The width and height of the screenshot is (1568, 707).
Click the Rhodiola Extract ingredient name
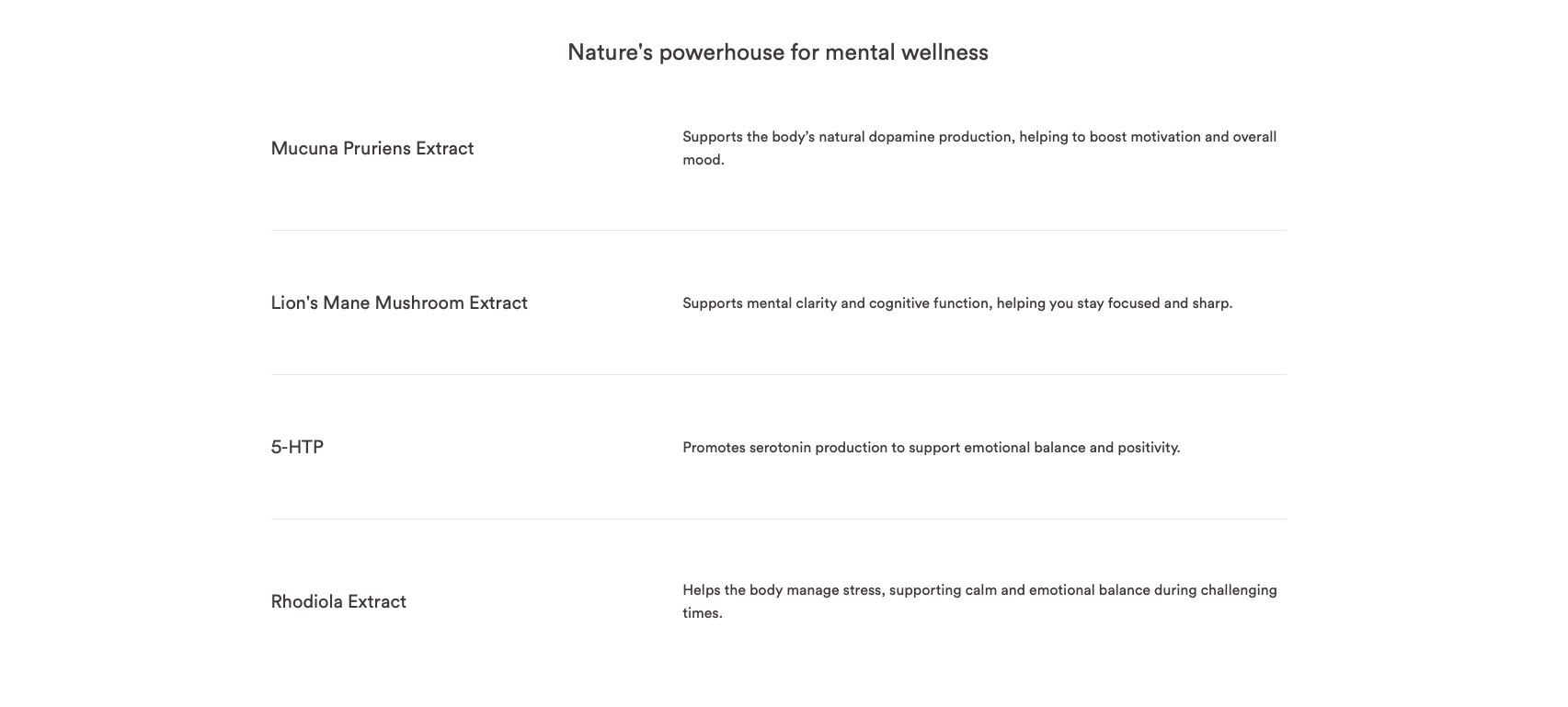[338, 601]
